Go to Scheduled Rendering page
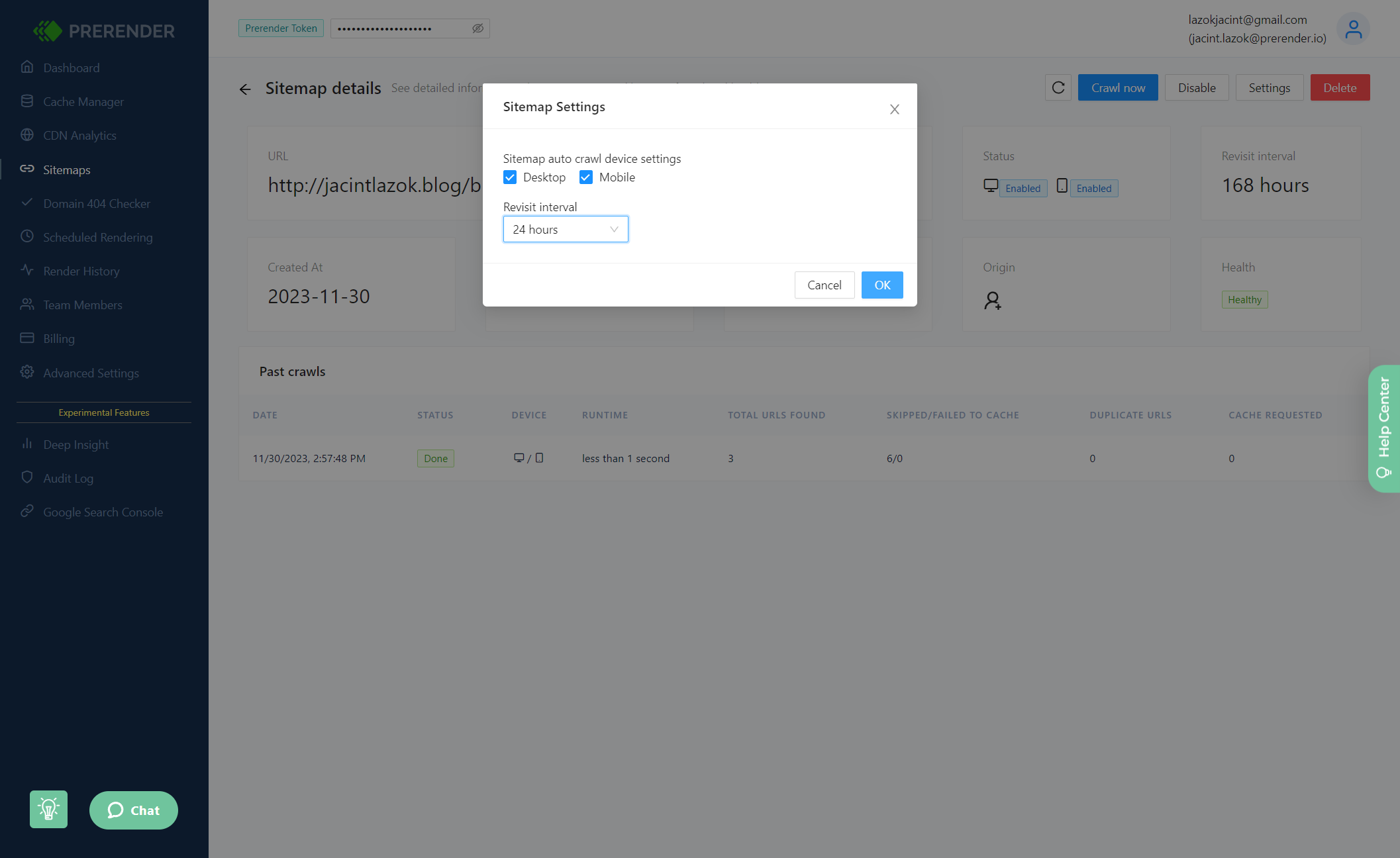 coord(98,237)
